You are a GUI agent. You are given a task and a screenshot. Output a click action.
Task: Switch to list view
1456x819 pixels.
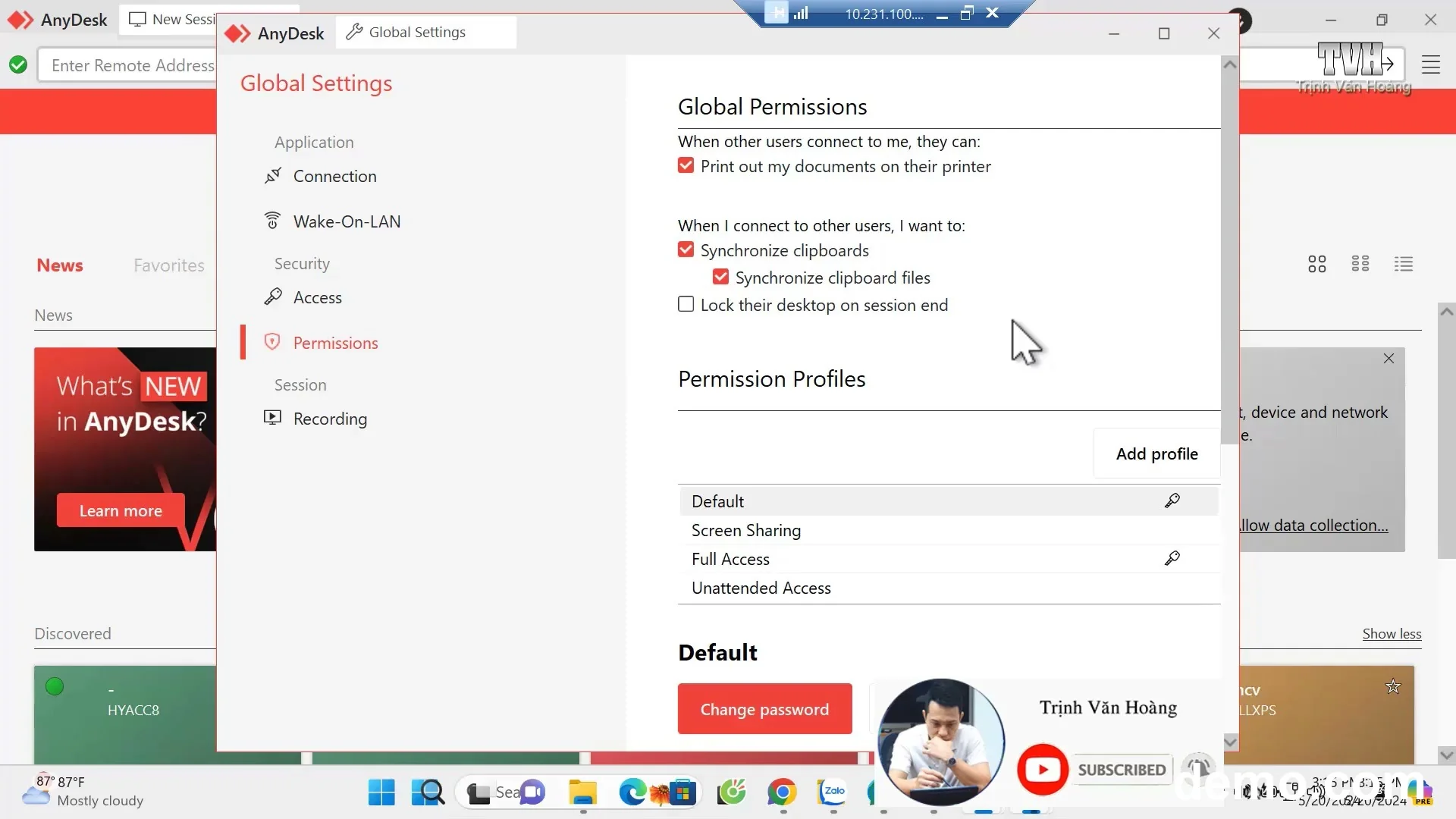[1404, 264]
